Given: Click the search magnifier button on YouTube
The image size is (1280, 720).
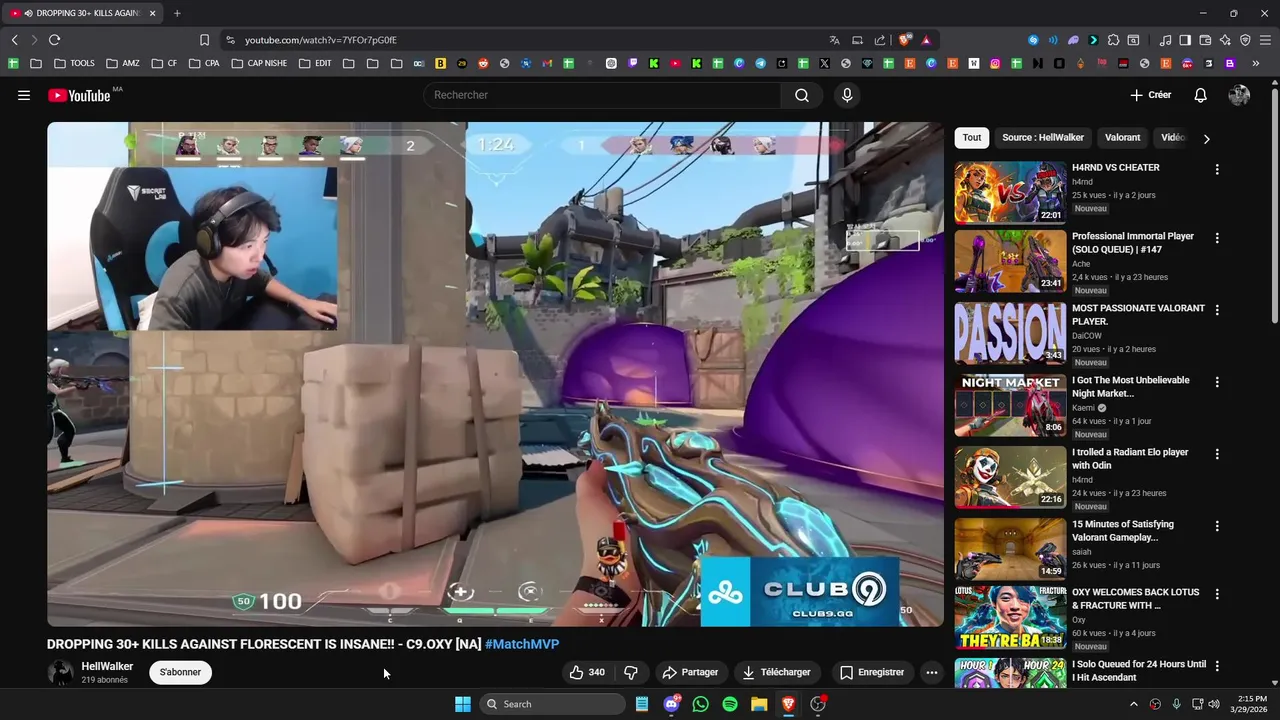Looking at the screenshot, I should pos(802,95).
